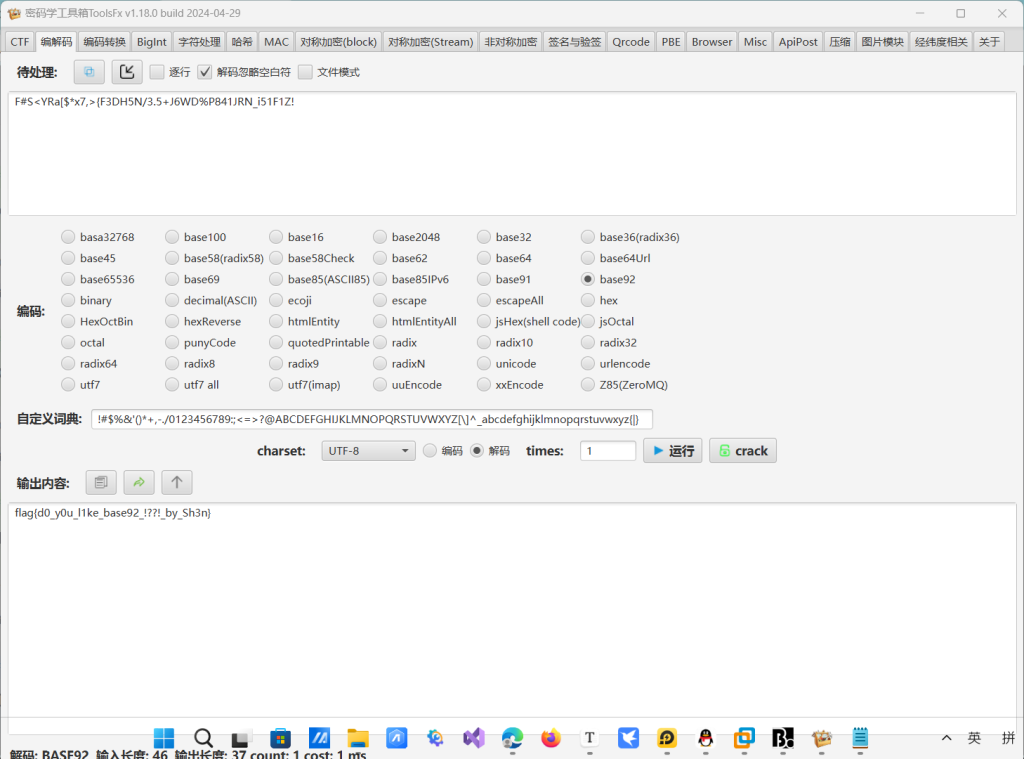
Task: Expand the charset UTF-8 dropdown
Action: click(368, 451)
